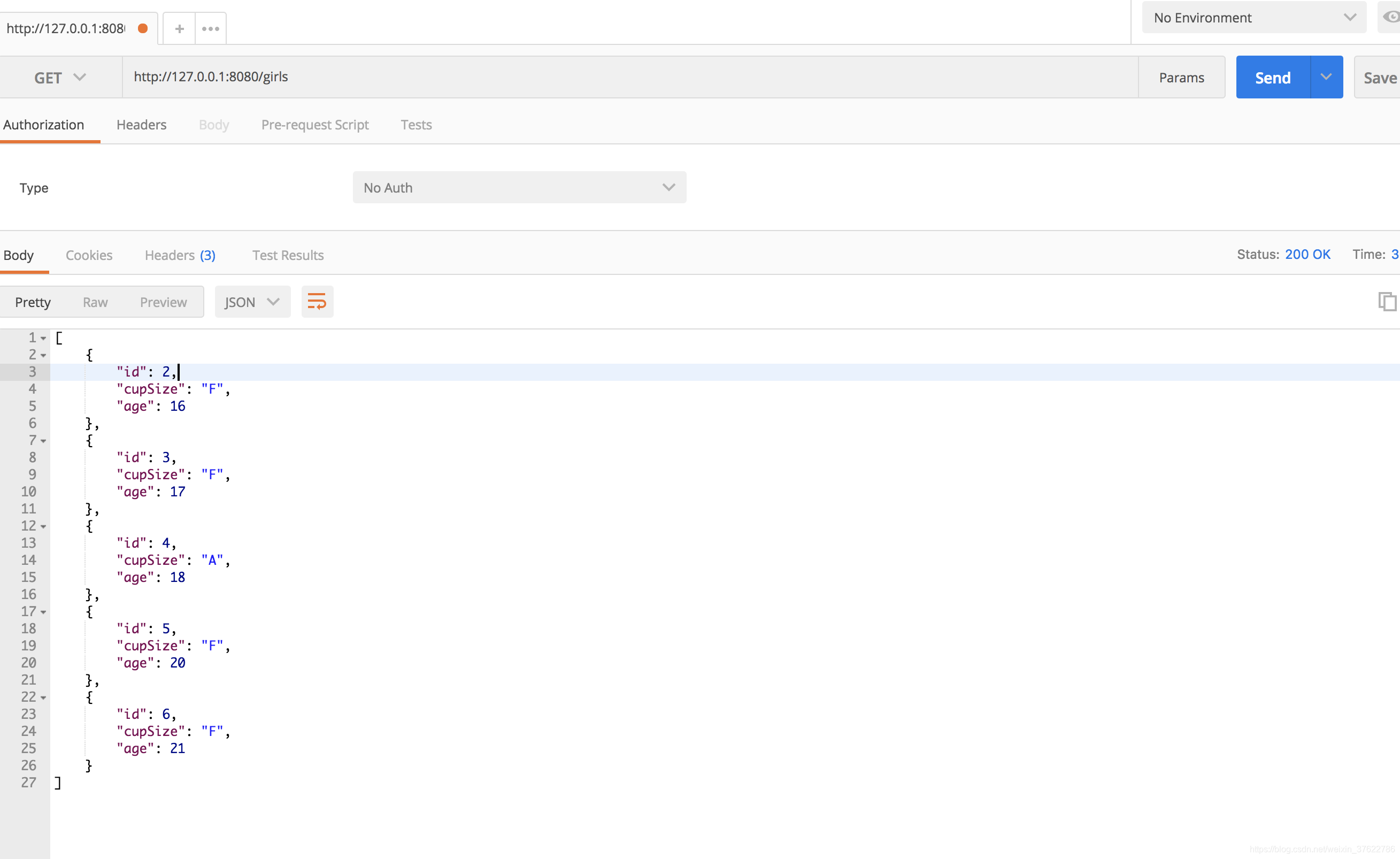Click line number 27 in the gutter
The width and height of the screenshot is (1400, 859).
point(28,783)
